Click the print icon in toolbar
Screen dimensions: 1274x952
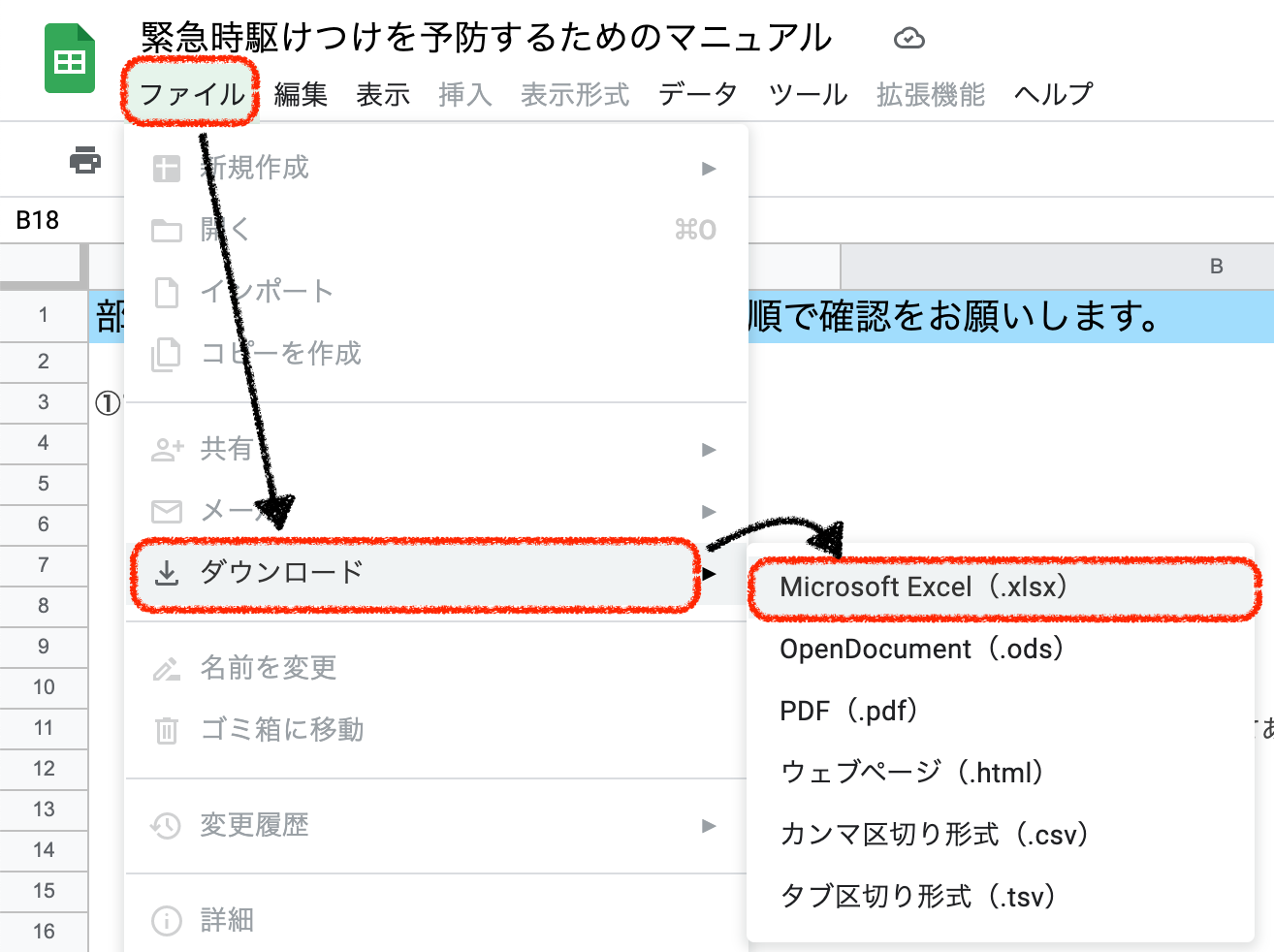(x=85, y=160)
